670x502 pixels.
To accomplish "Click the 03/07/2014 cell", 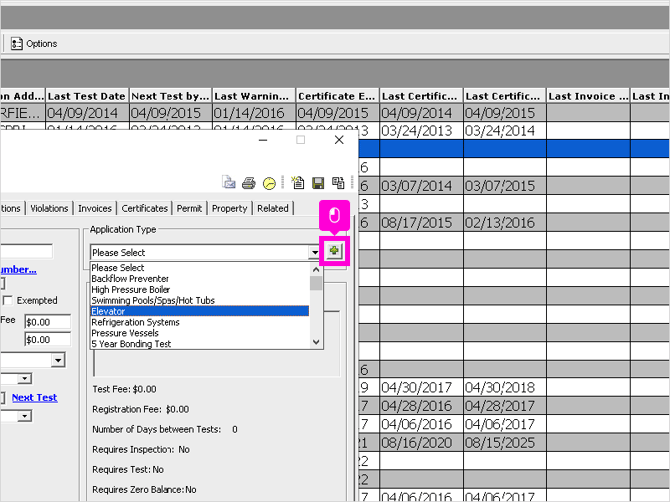I will click(x=421, y=186).
